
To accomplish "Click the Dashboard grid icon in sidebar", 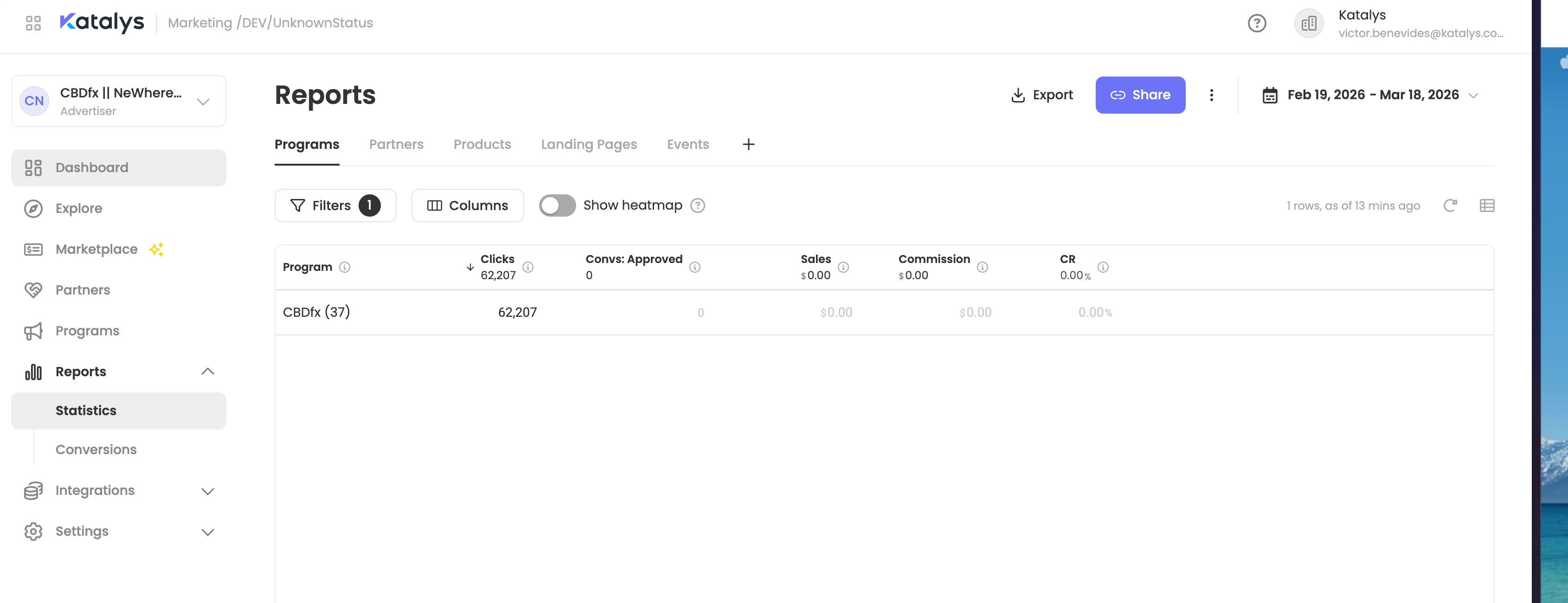I will (33, 168).
